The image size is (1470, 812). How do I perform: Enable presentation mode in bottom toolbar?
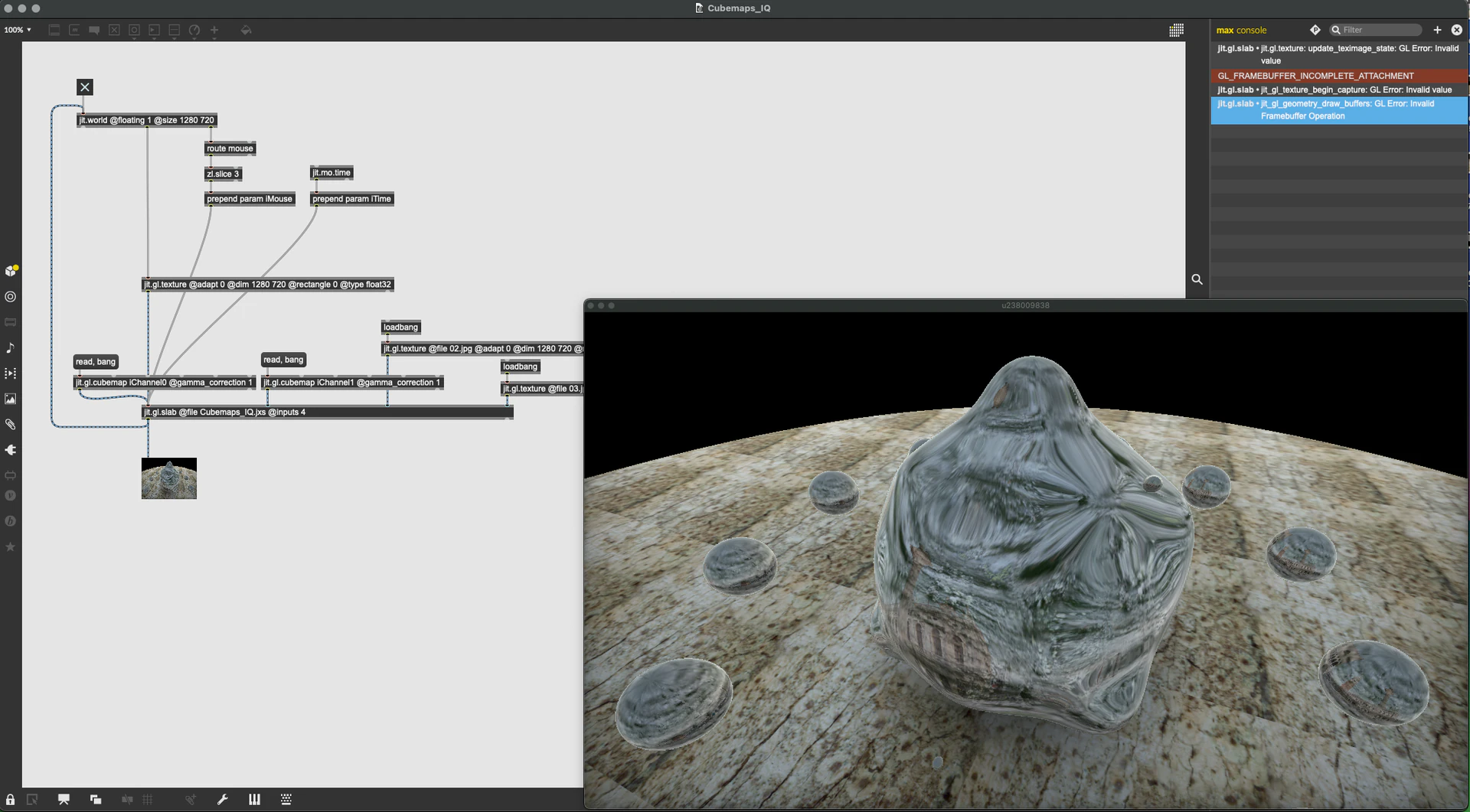coord(64,800)
